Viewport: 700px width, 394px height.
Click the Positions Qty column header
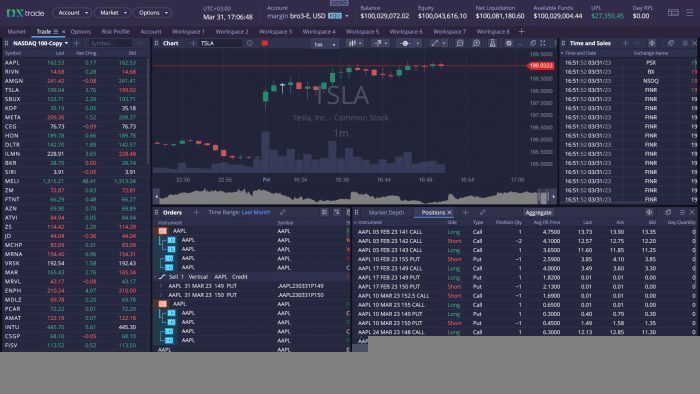tap(509, 222)
